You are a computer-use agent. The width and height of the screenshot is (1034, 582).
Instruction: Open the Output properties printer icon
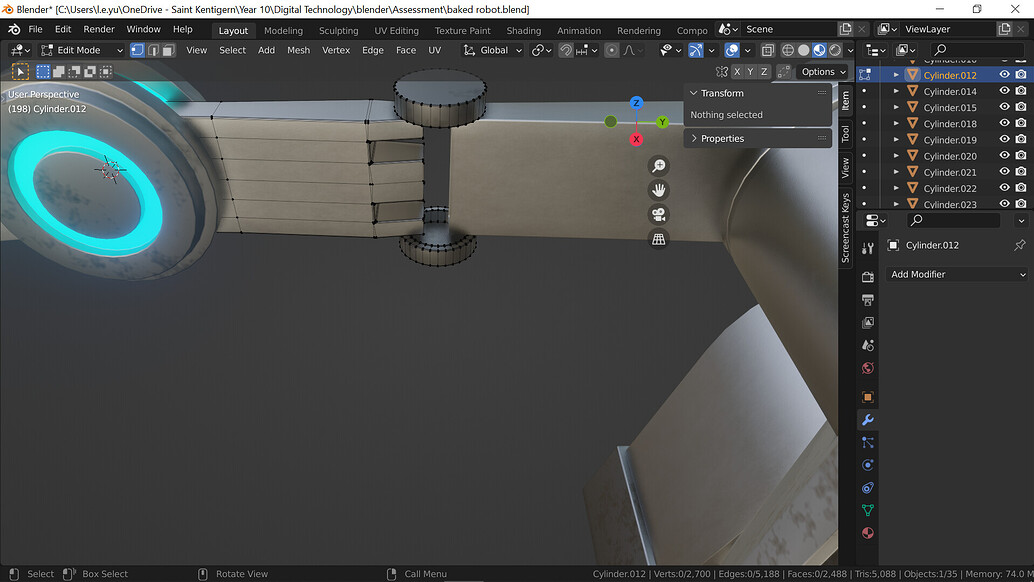(x=868, y=300)
